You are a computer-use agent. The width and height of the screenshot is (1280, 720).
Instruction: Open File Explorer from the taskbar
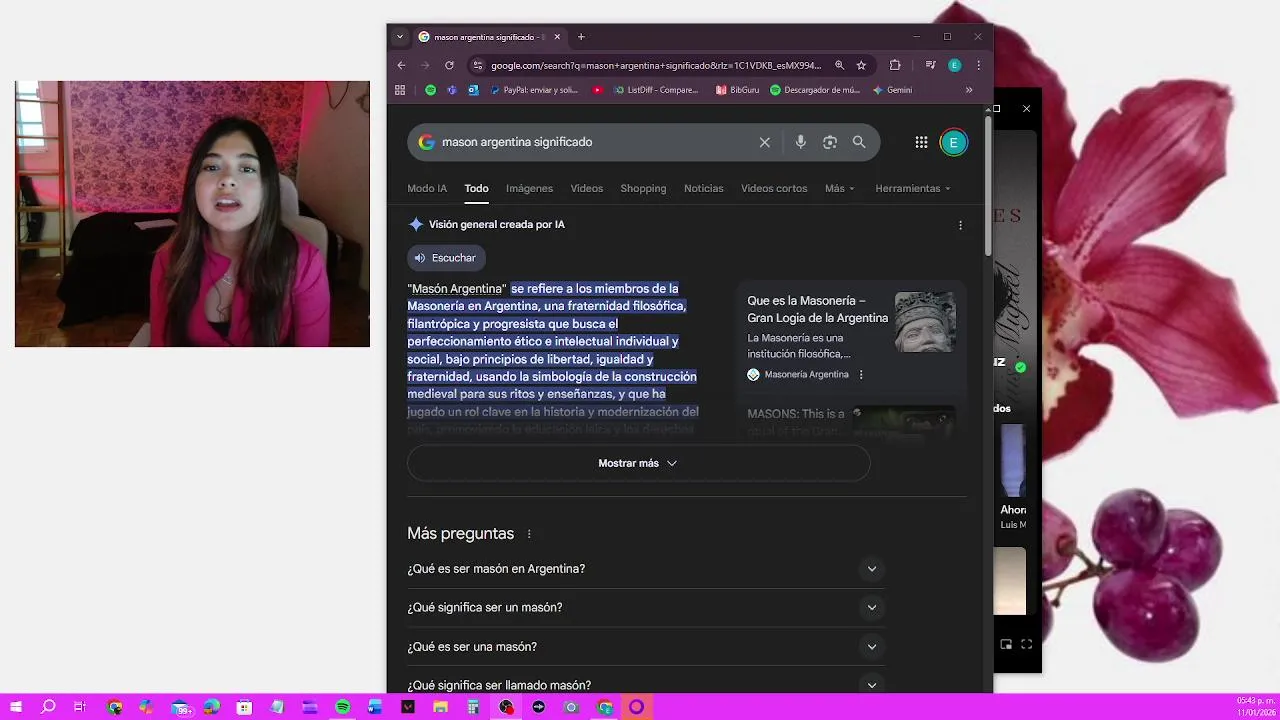pyautogui.click(x=440, y=707)
